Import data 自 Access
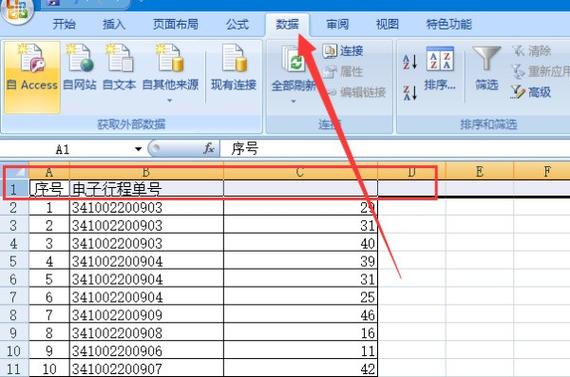The height and width of the screenshot is (377, 570). click(32, 77)
